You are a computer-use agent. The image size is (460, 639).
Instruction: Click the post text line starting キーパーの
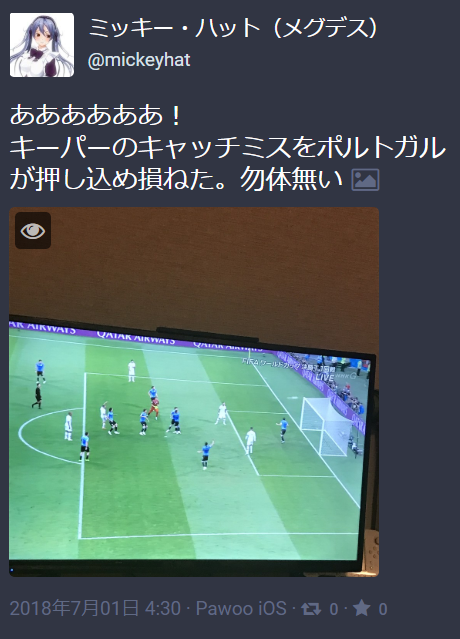pyautogui.click(x=228, y=148)
